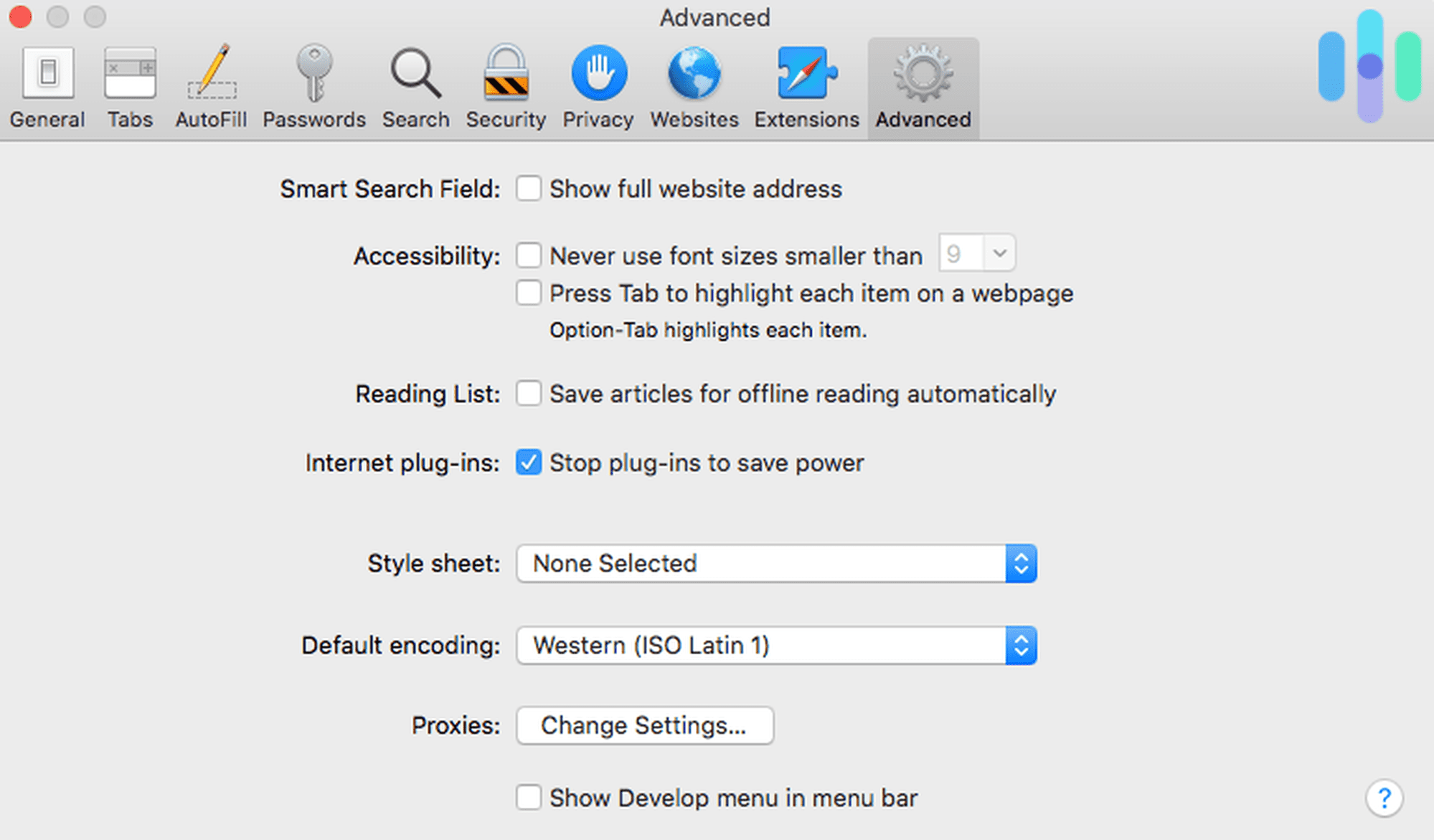Open the Security padlock pane
Screen dimensions: 1434x840
pos(506,88)
